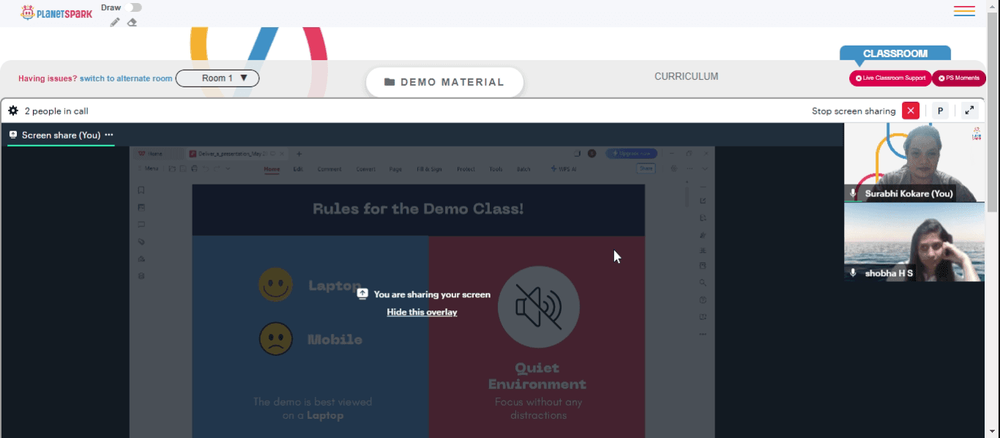Click the PS Moments button
This screenshot has height=438, width=1000.
coord(959,78)
